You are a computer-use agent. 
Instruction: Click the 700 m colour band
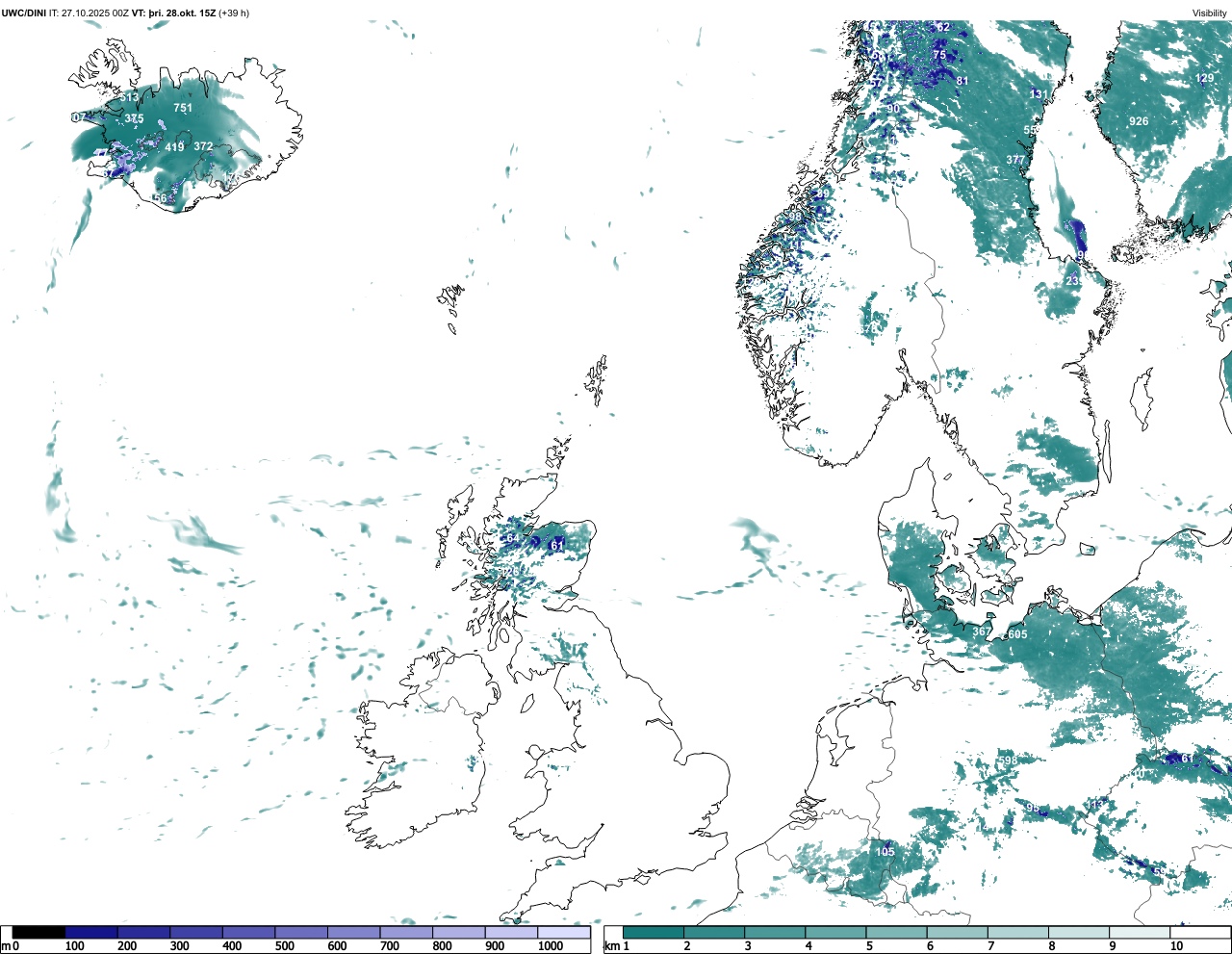point(406,932)
